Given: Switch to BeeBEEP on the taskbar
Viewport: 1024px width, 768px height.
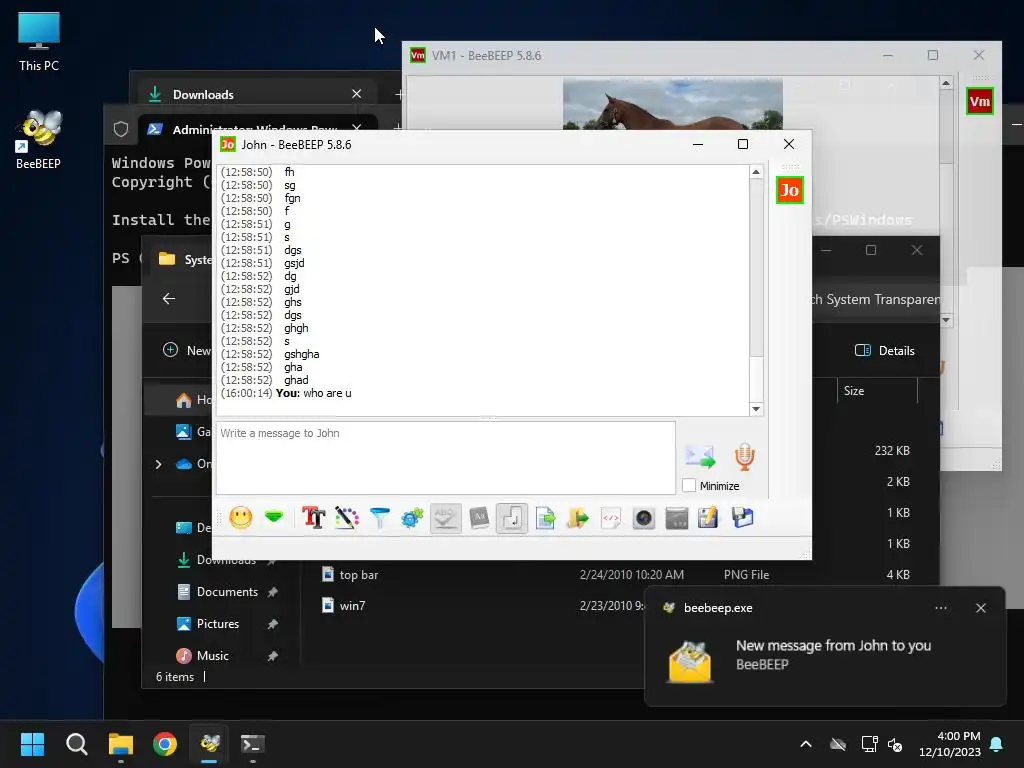Looking at the screenshot, I should click(210, 744).
